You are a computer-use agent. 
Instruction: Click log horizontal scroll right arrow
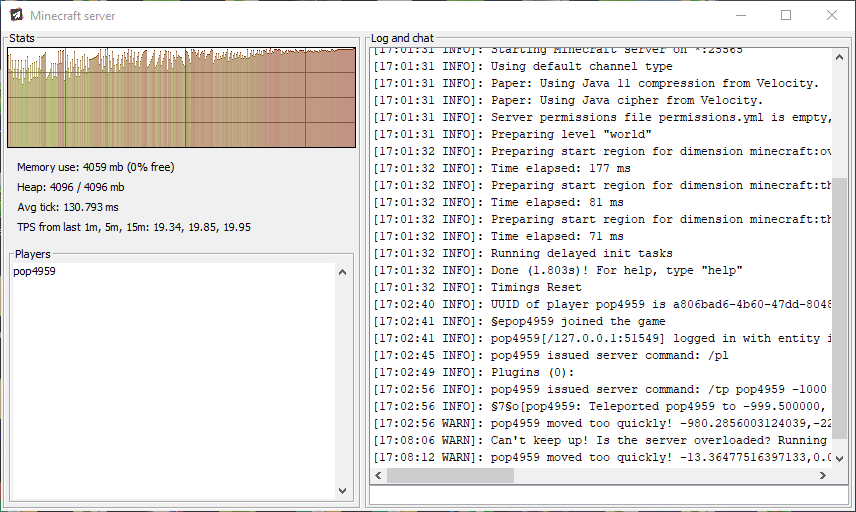point(823,475)
